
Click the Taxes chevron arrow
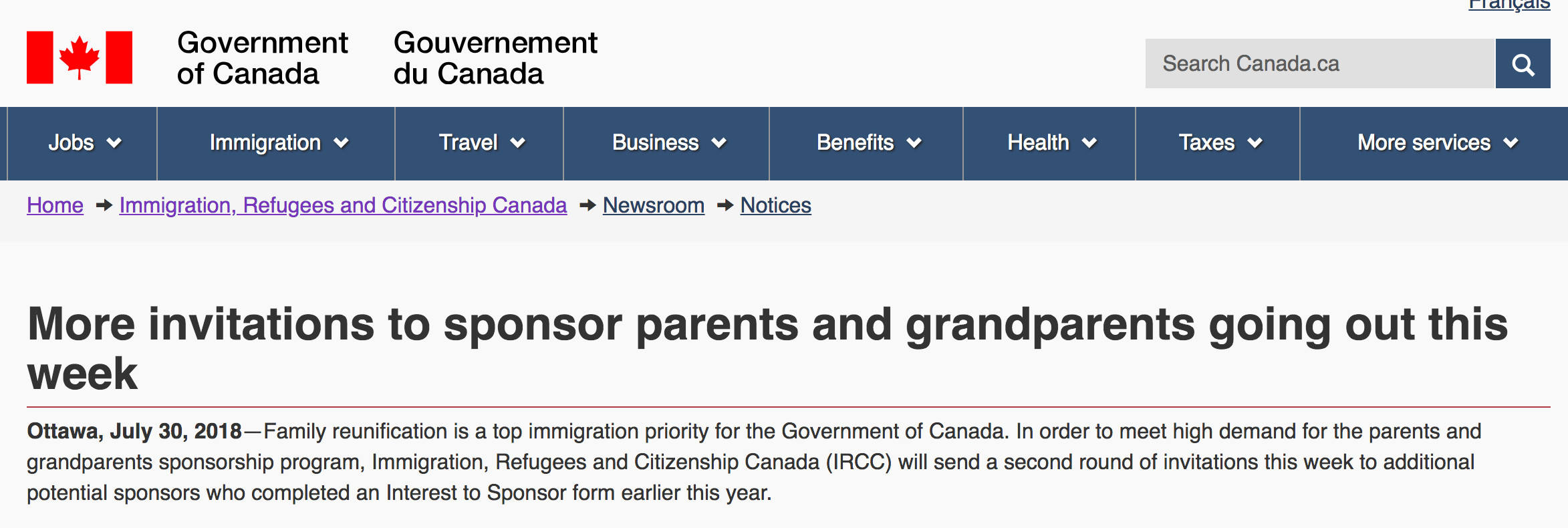point(1255,143)
